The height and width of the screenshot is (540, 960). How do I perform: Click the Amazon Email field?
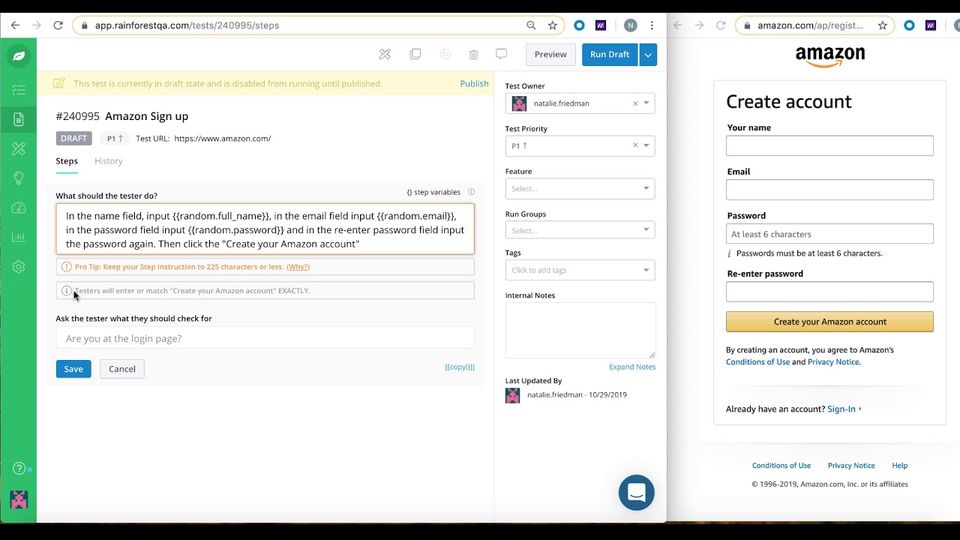click(830, 190)
